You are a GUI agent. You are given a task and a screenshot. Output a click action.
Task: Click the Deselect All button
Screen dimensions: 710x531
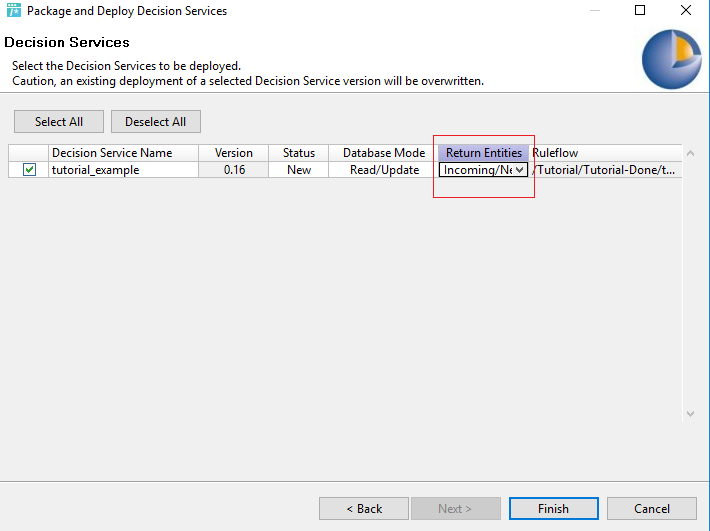point(155,122)
